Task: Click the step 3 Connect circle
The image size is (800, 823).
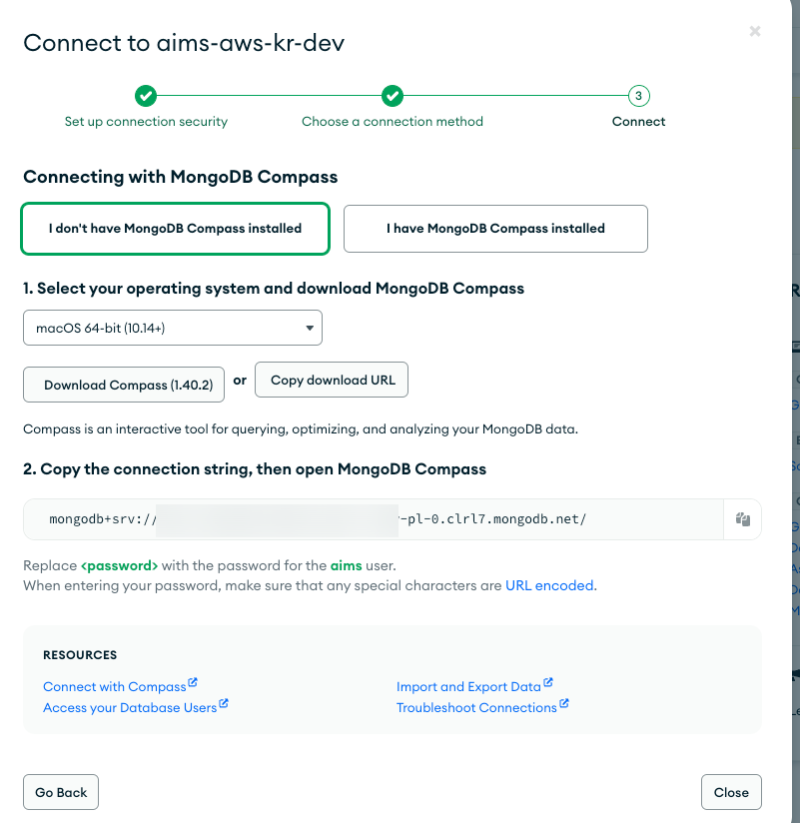Action: (x=638, y=96)
